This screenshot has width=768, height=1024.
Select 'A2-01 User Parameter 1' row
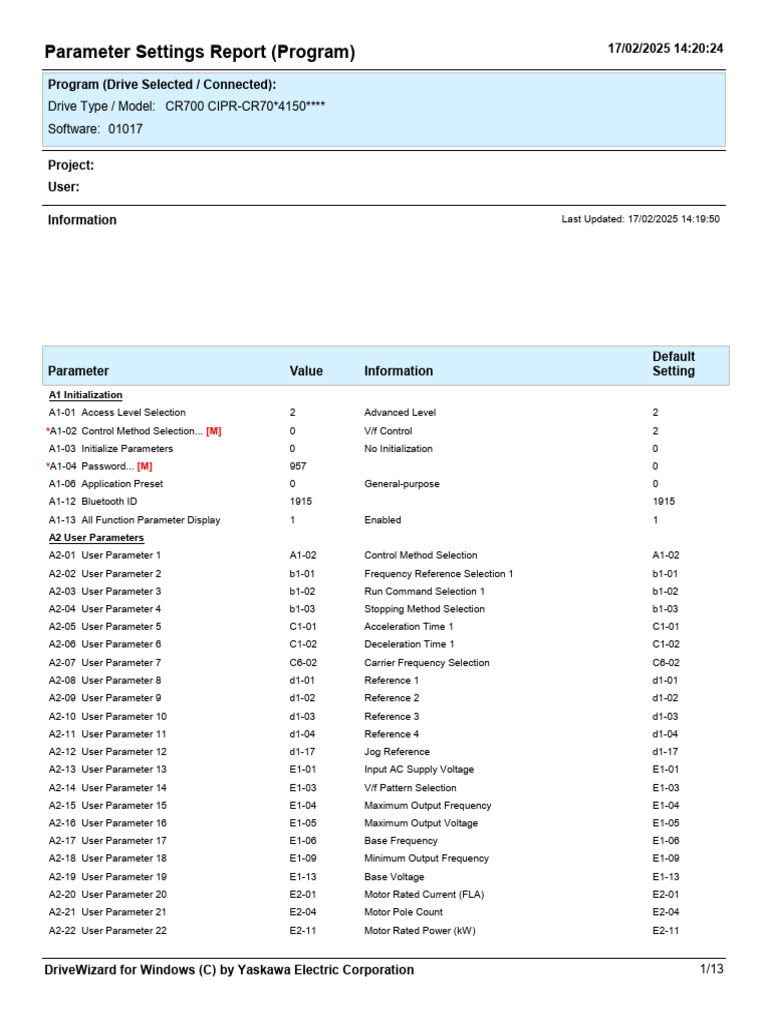point(385,555)
